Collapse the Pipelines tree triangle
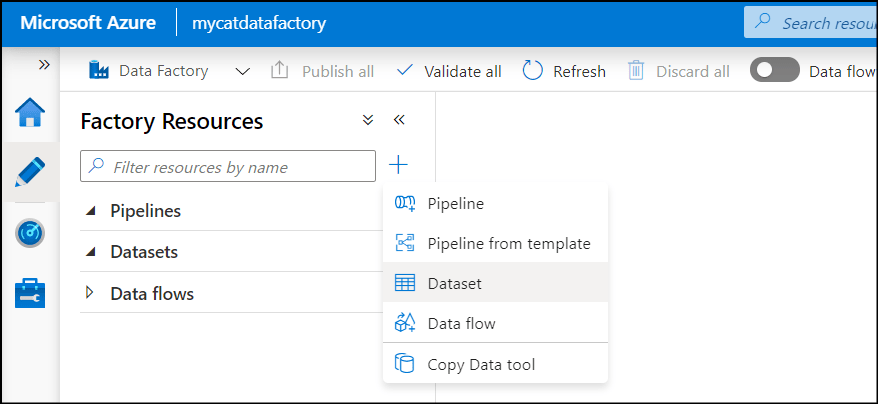Viewport: 878px width, 404px height. click(90, 211)
